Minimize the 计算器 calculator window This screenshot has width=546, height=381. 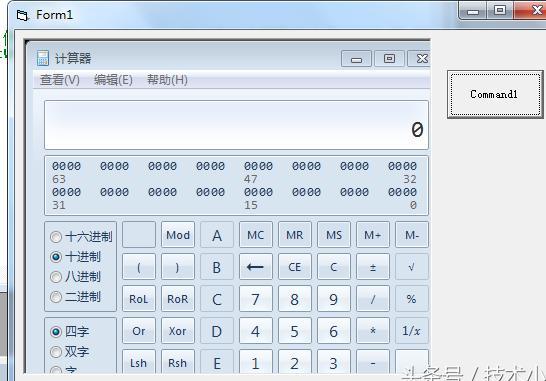(356, 59)
